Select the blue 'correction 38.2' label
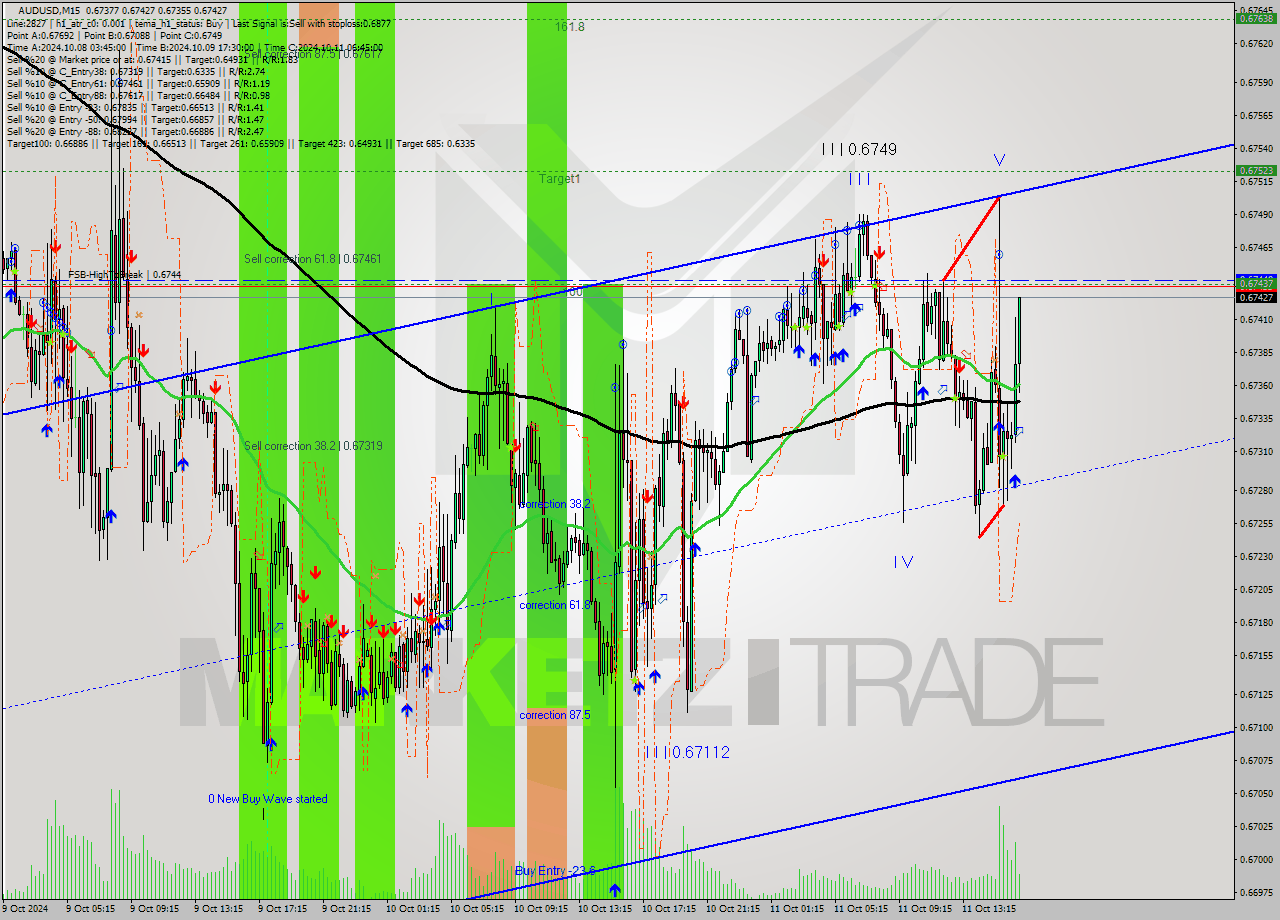Screen dimensions: 1280x920 click(555, 504)
